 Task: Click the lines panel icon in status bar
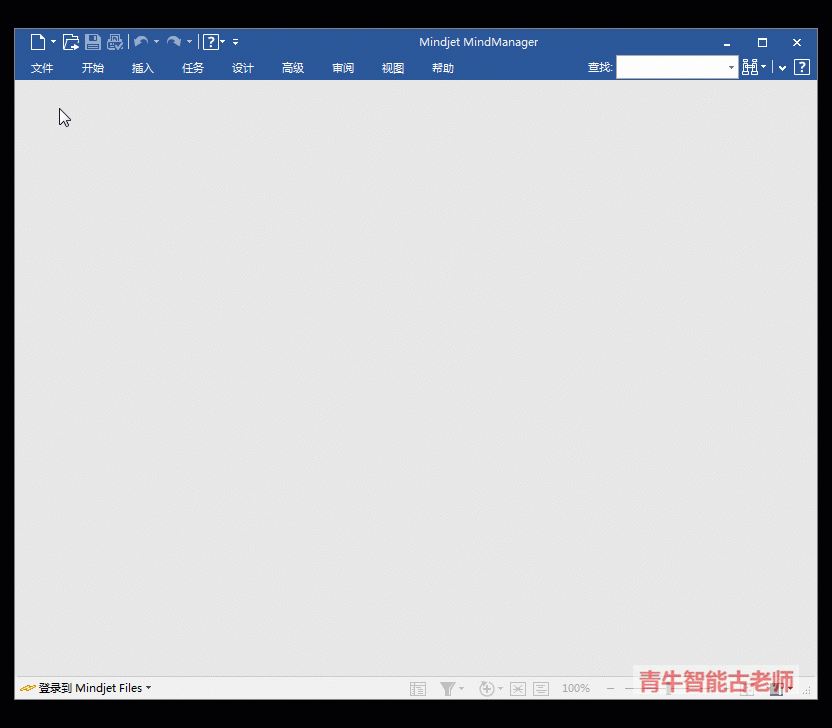point(541,689)
